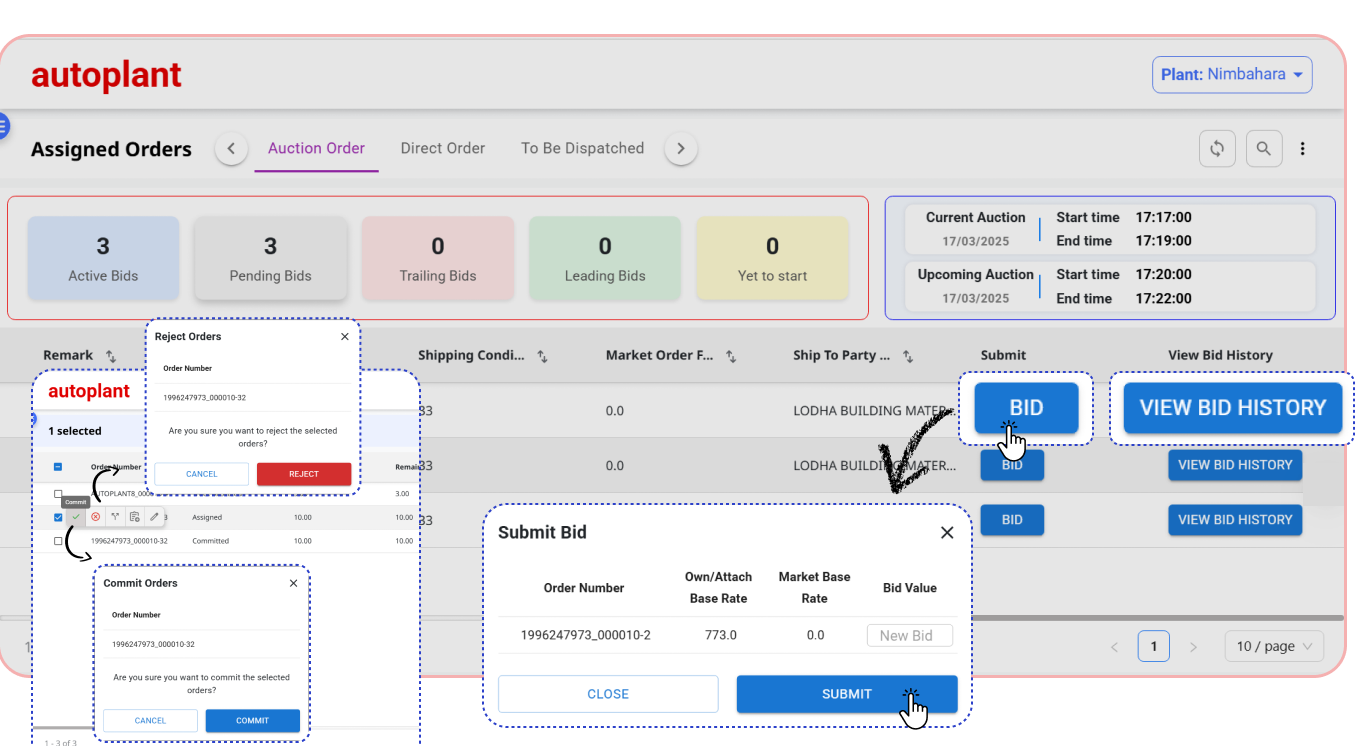Select page 1 in pagination

(x=1153, y=647)
